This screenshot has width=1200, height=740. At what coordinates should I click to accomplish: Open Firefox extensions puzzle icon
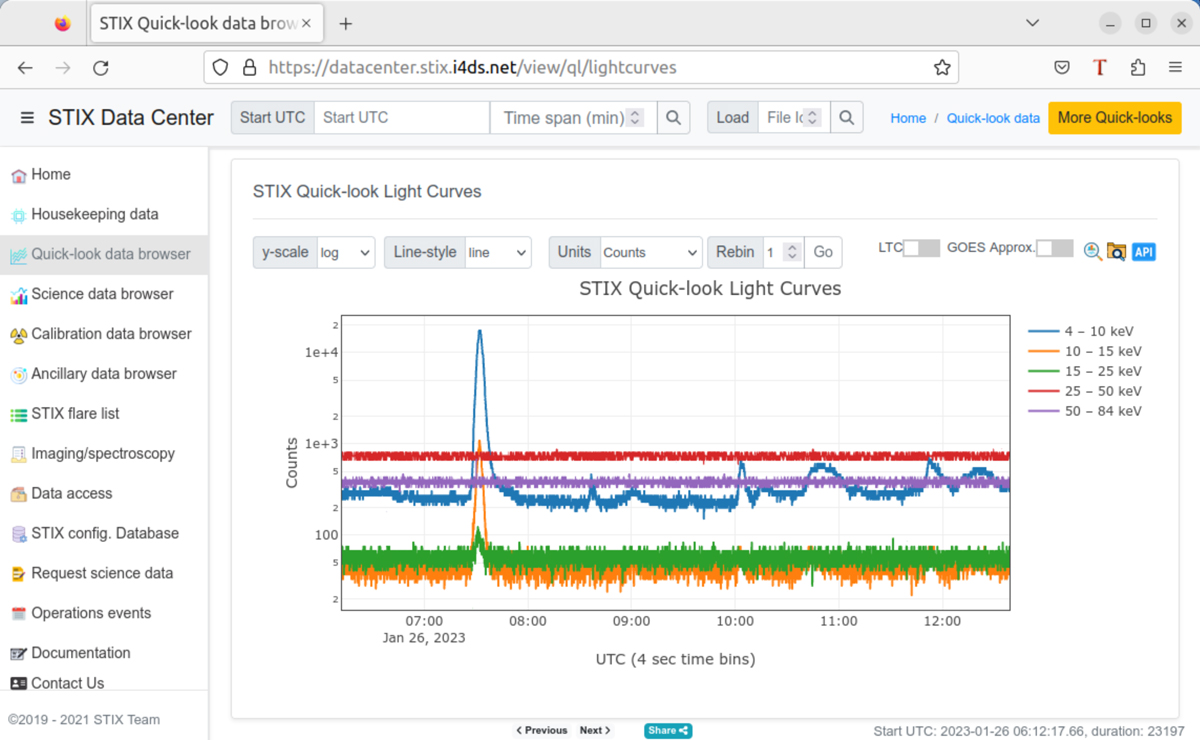tap(1137, 68)
